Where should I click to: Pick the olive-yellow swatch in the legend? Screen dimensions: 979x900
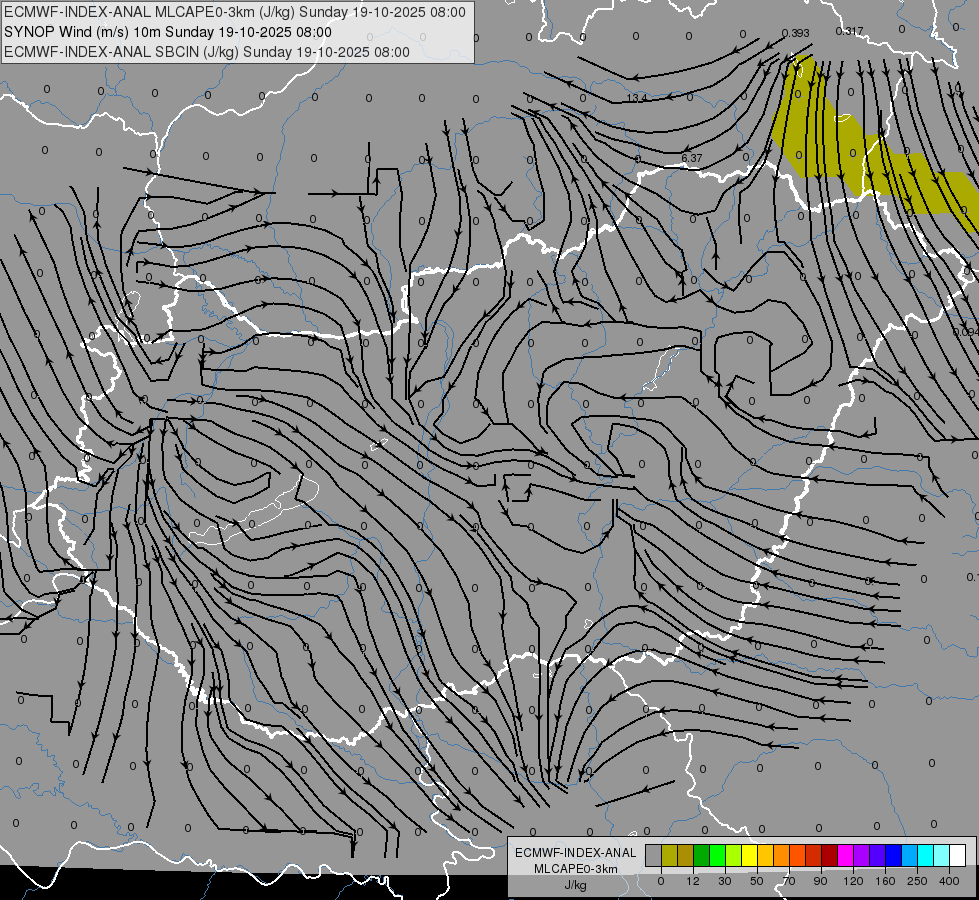669,855
